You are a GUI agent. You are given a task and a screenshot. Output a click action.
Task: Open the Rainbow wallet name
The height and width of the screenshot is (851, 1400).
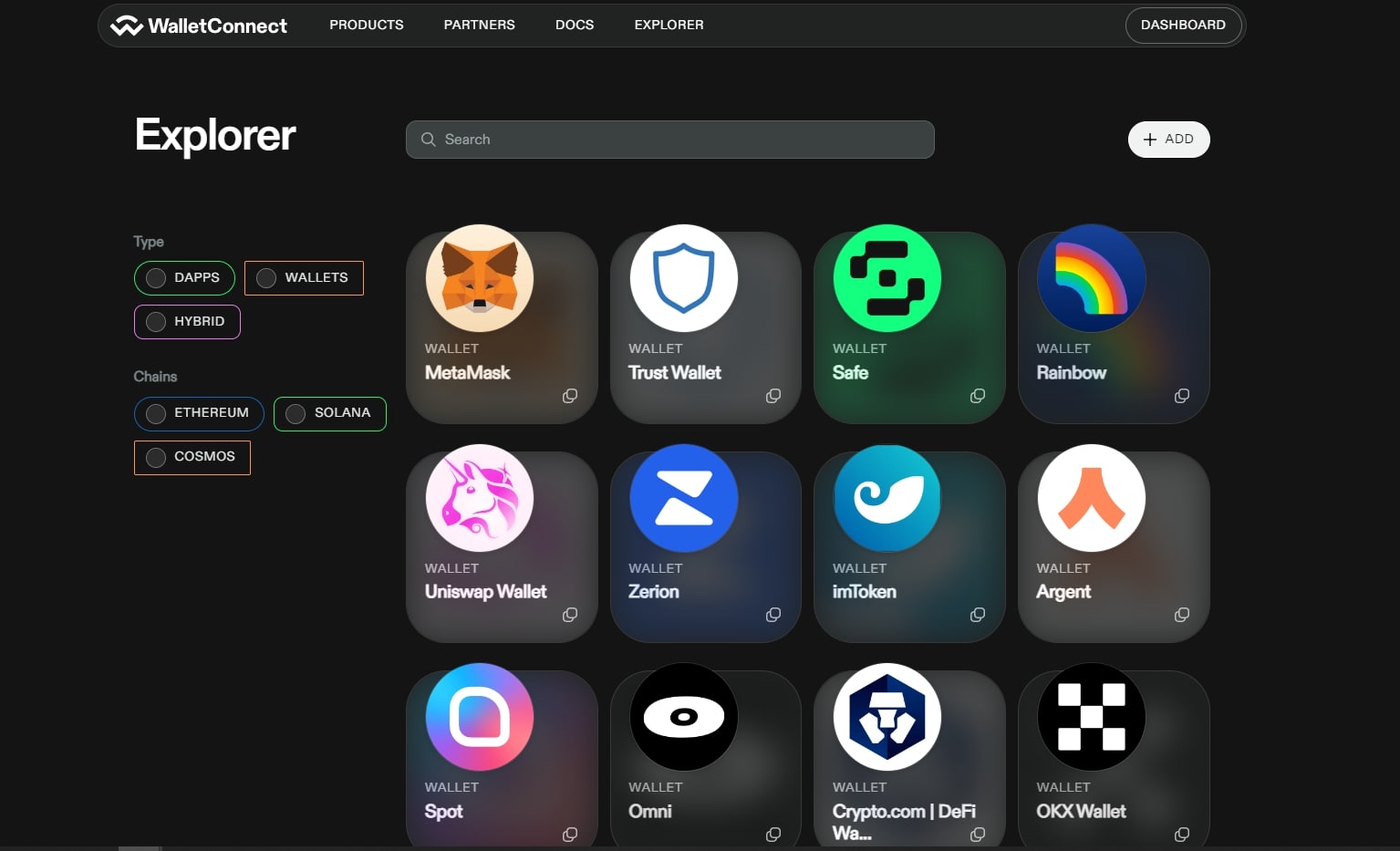1071,372
